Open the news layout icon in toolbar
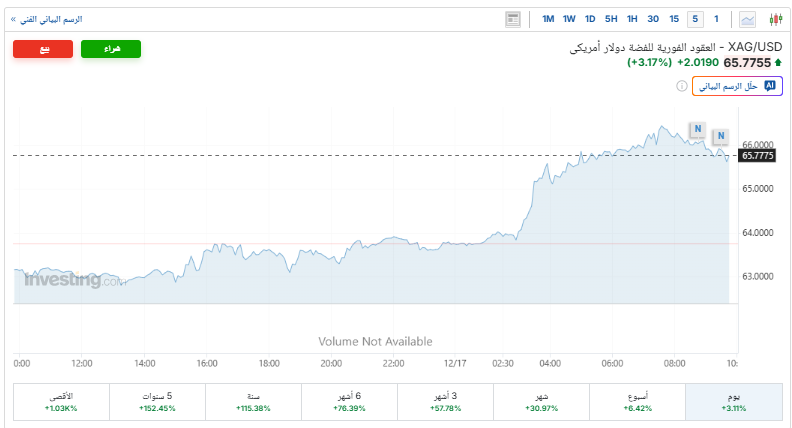Image resolution: width=792 pixels, height=428 pixels. tap(513, 19)
